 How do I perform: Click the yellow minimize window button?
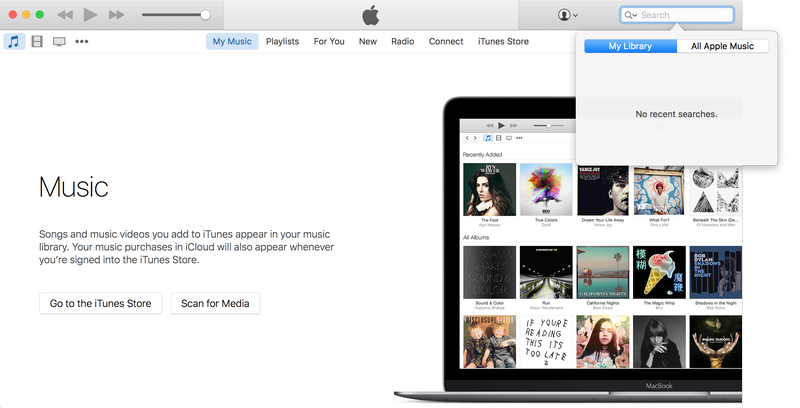point(26,15)
